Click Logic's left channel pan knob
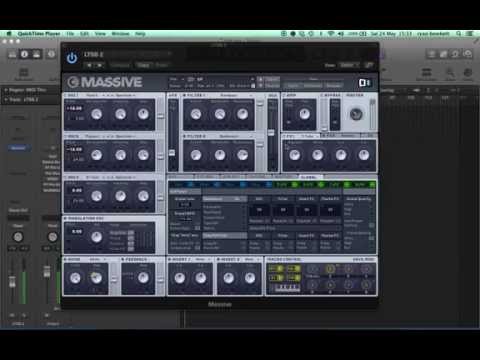The image size is (480, 360). 18,237
